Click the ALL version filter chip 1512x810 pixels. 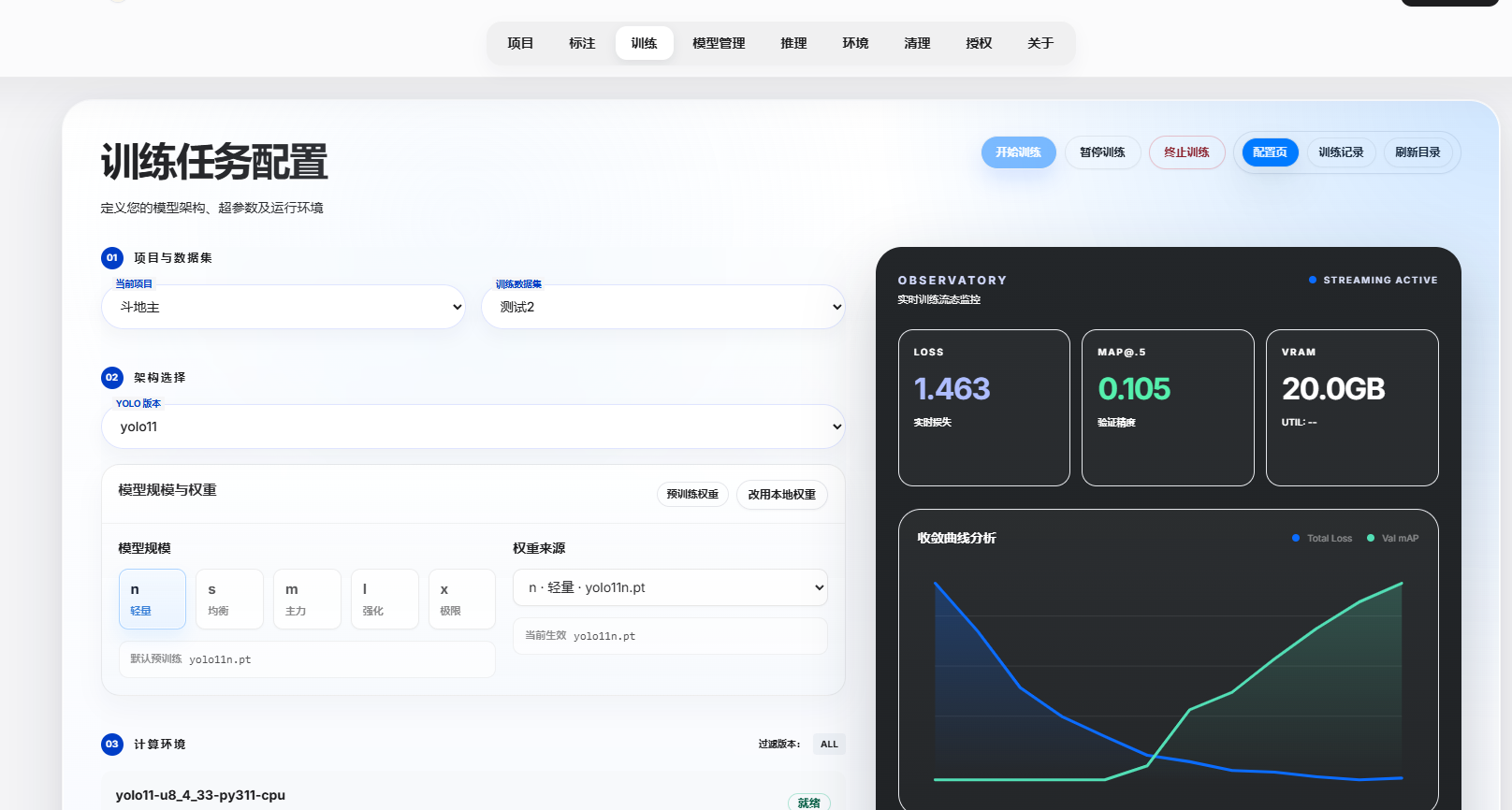[829, 745]
